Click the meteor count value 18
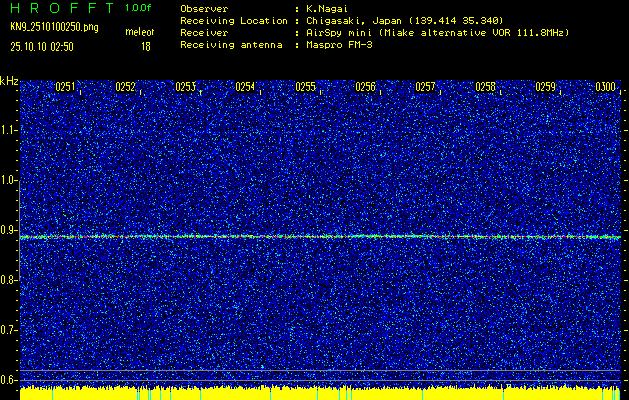The height and width of the screenshot is (400, 629). 146,46
